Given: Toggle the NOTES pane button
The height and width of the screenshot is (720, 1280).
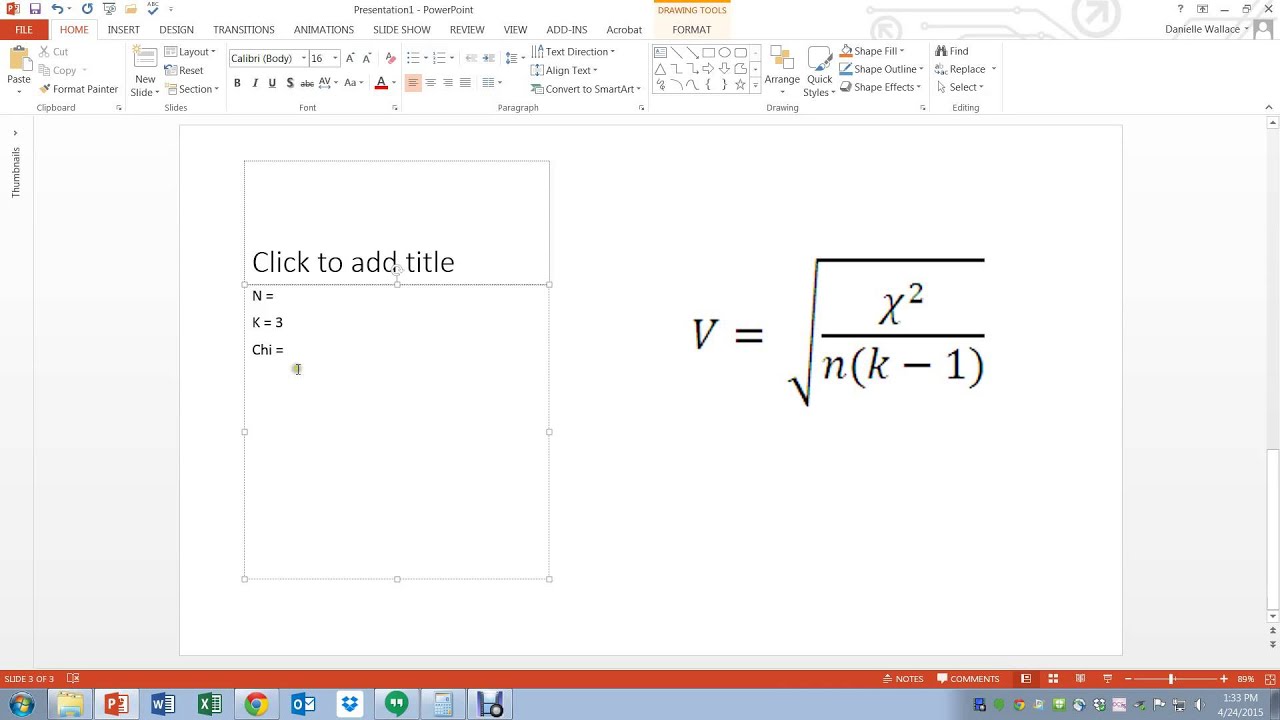Looking at the screenshot, I should 903,679.
